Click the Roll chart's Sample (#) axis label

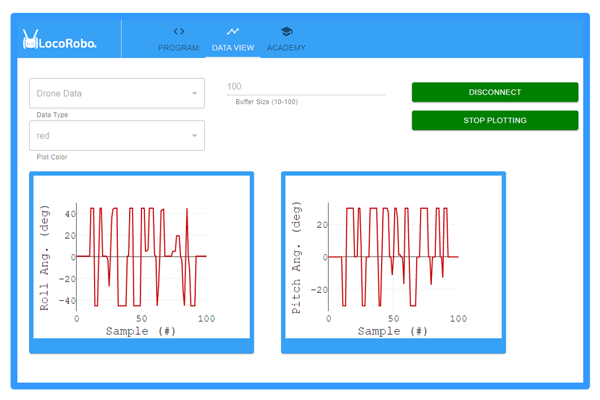point(141,331)
